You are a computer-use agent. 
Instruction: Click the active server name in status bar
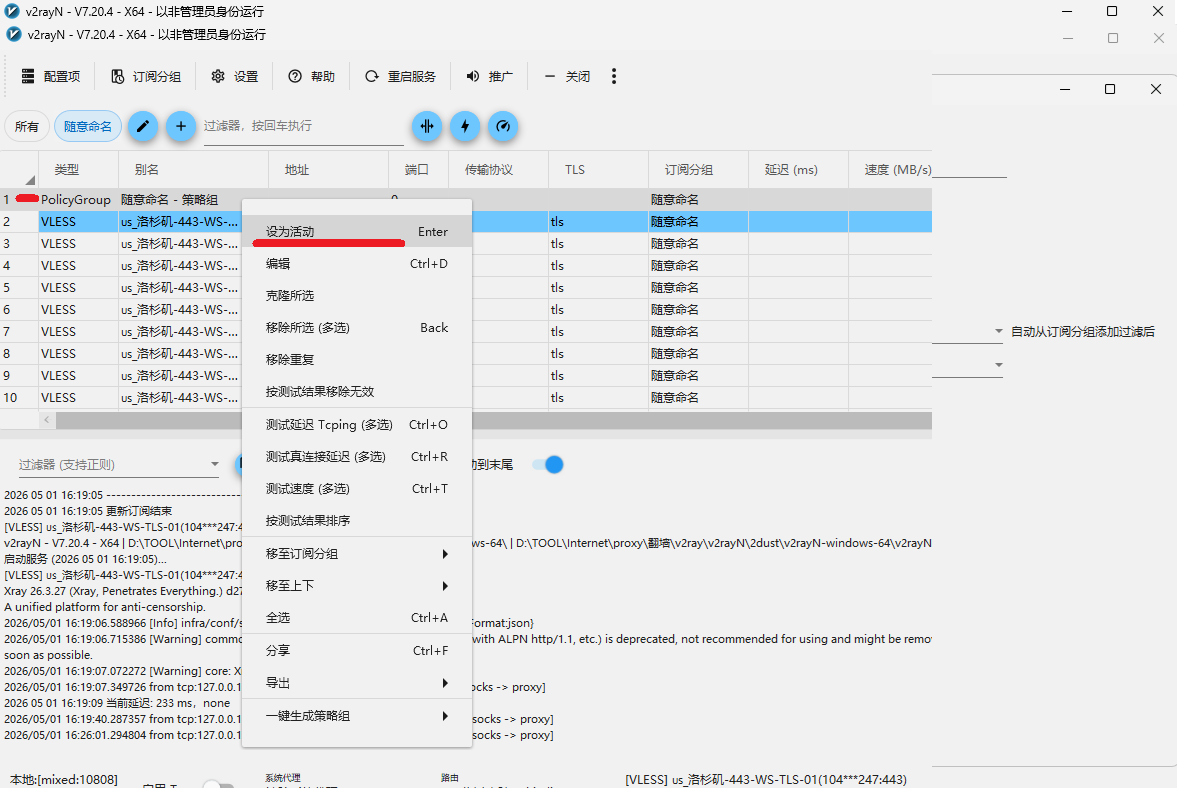tap(766, 780)
